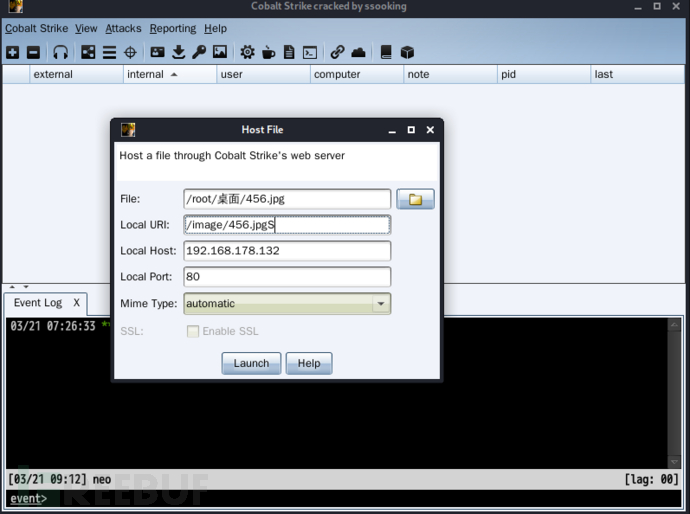
Task: Expand split pane with the down arrow
Action: (x=26, y=287)
